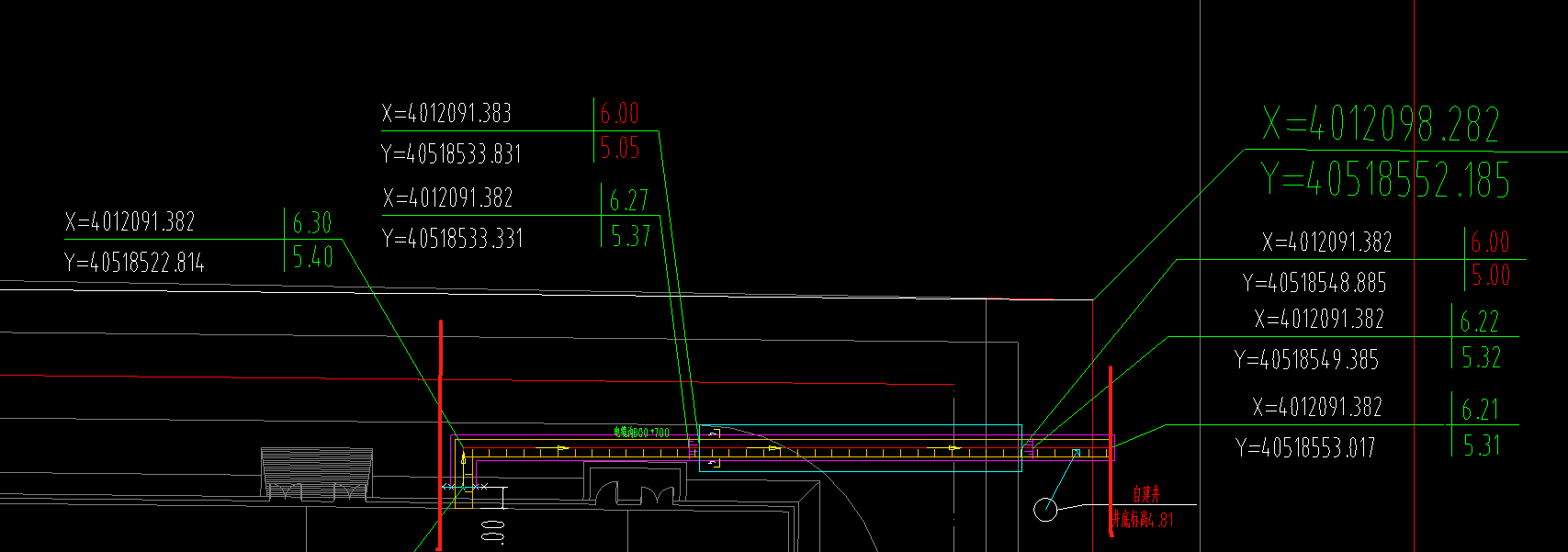
Task: Pick the red 5.05 elevation value
Action: coord(620,148)
